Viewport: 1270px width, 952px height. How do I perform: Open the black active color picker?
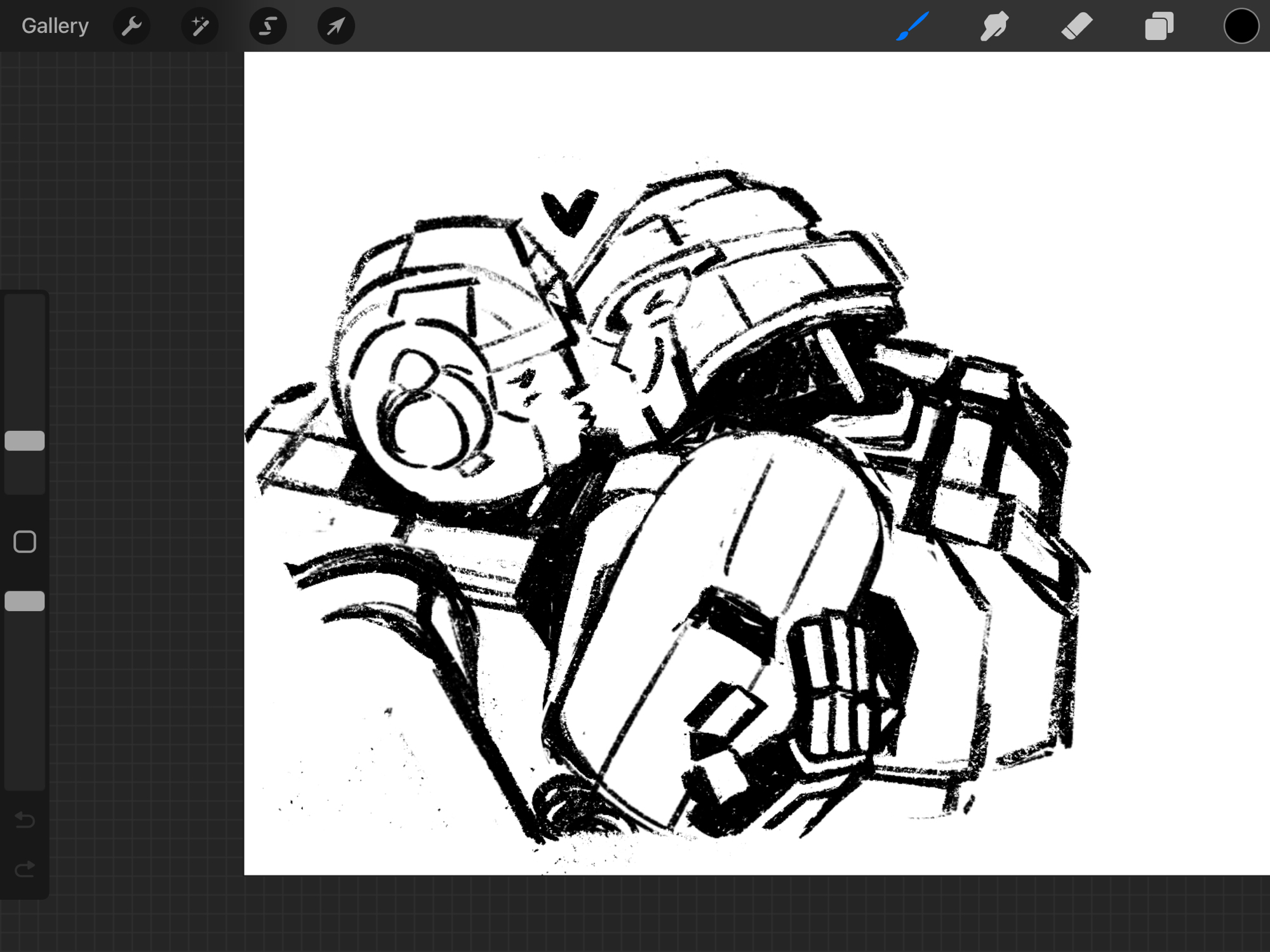point(1241,26)
